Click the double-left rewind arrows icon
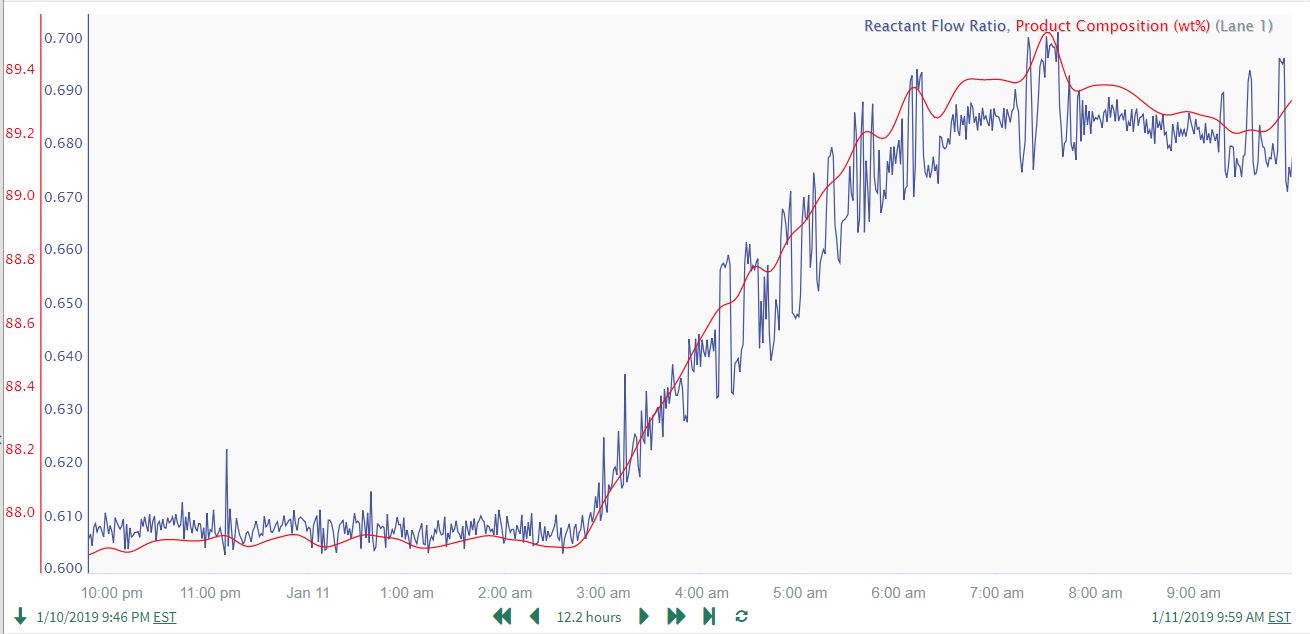Image resolution: width=1310 pixels, height=634 pixels. (502, 616)
